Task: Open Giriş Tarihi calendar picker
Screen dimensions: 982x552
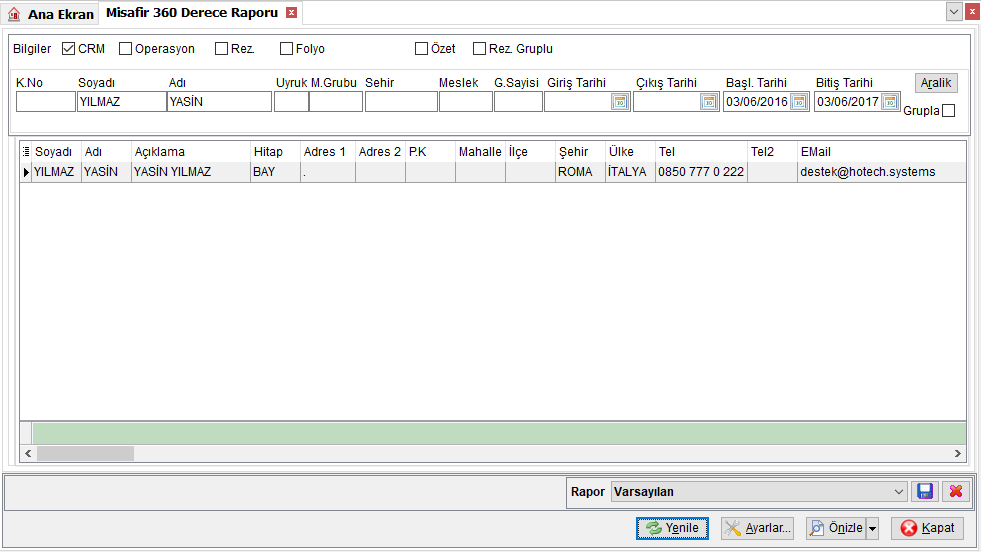Action: point(619,102)
